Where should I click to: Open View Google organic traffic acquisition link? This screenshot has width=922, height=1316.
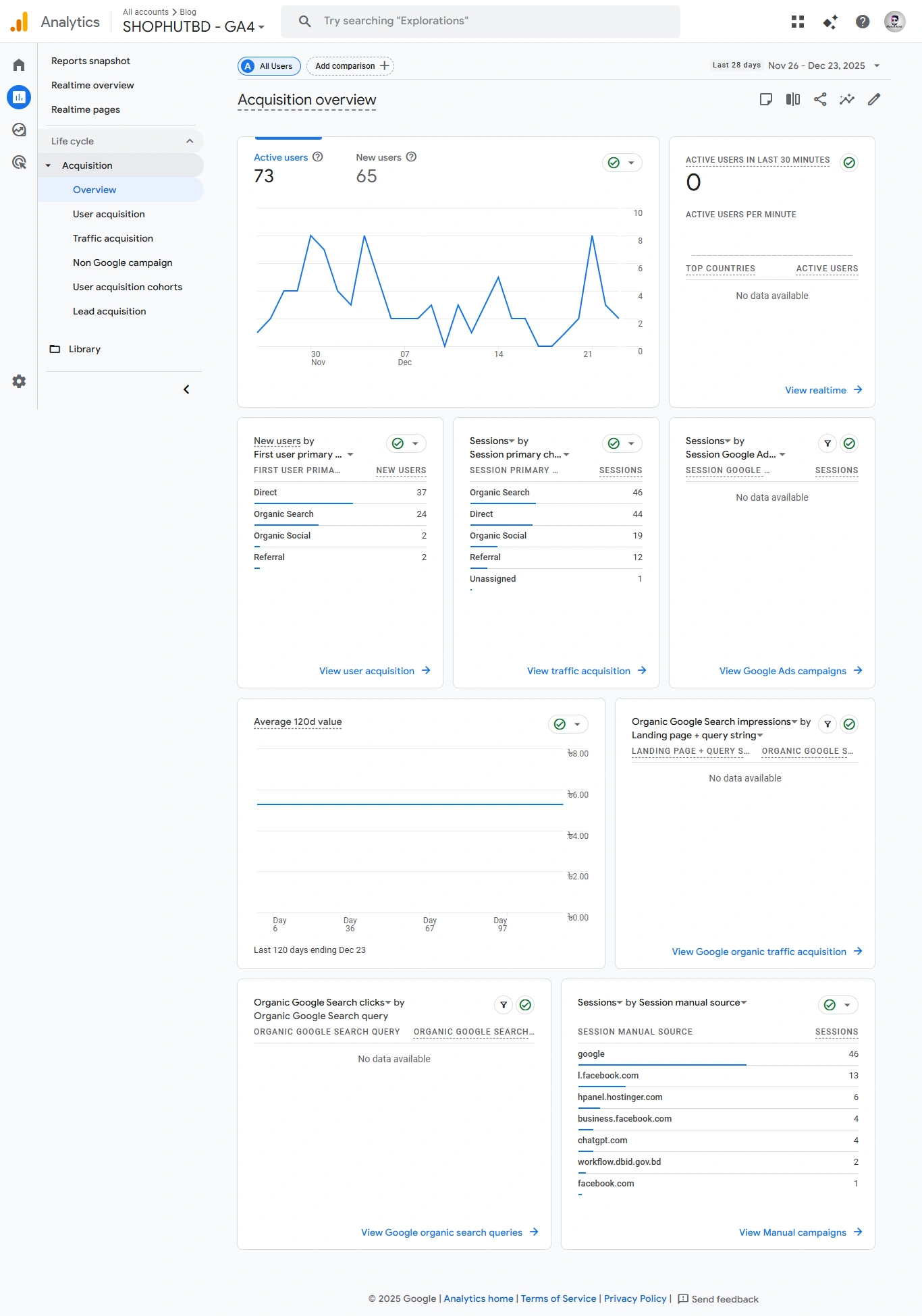pos(767,952)
